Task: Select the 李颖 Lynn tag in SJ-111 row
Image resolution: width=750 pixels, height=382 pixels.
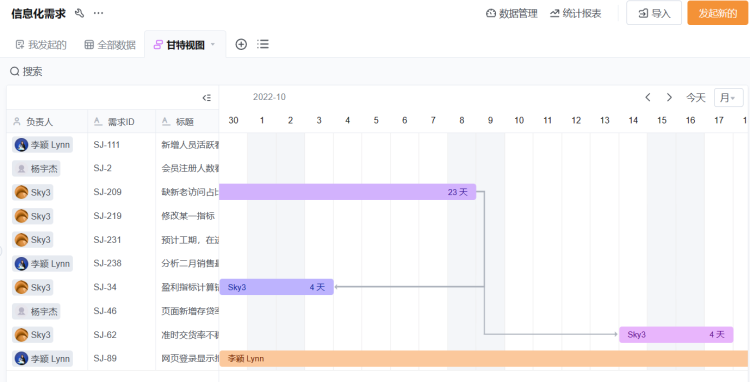Action: (43, 145)
